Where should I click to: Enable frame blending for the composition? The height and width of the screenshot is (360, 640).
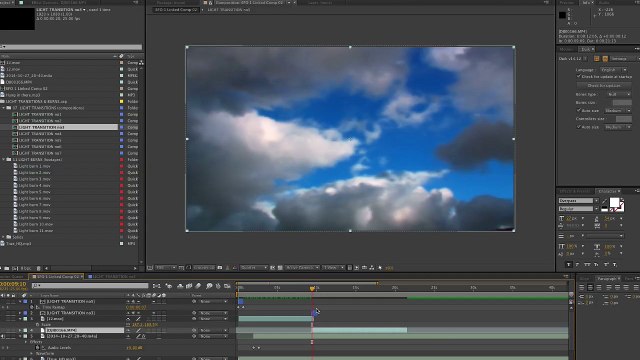pyautogui.click(x=189, y=286)
